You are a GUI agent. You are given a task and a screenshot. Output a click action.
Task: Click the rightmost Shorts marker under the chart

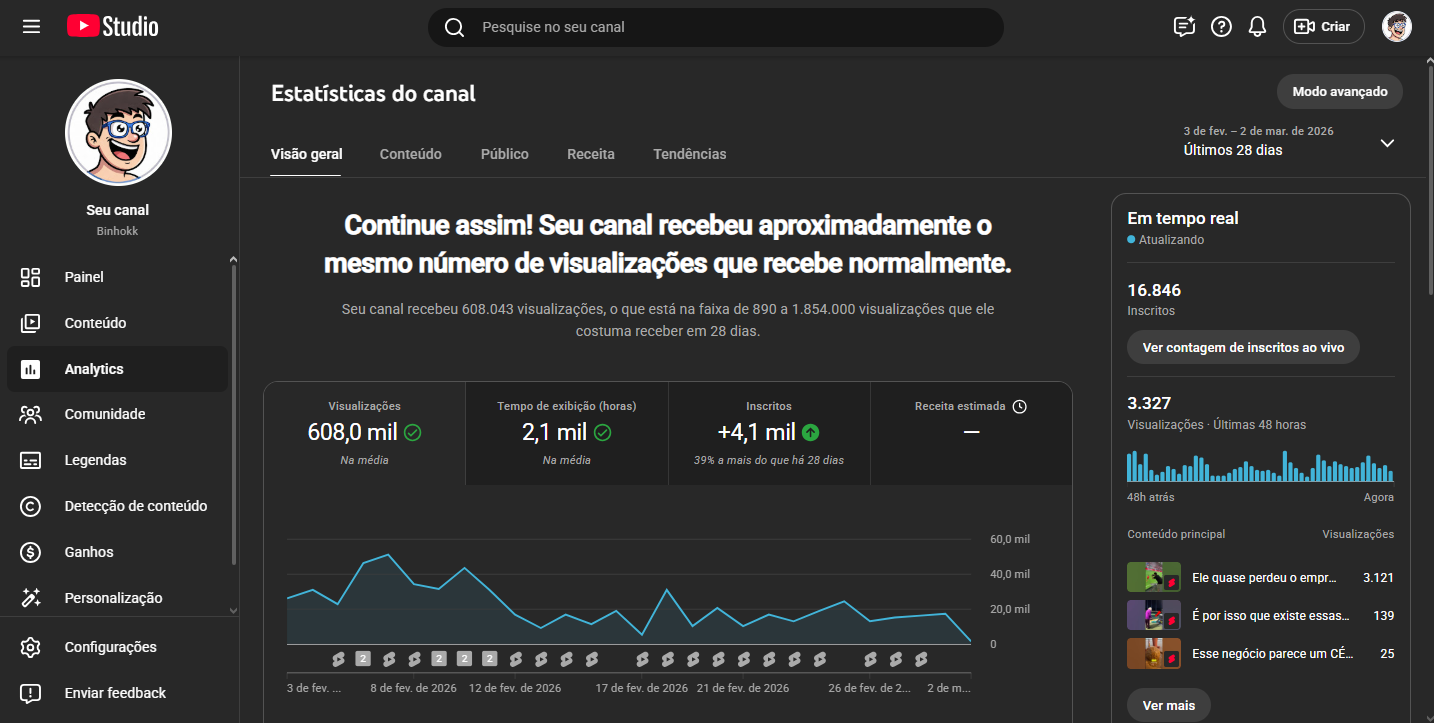pyautogui.click(x=921, y=659)
